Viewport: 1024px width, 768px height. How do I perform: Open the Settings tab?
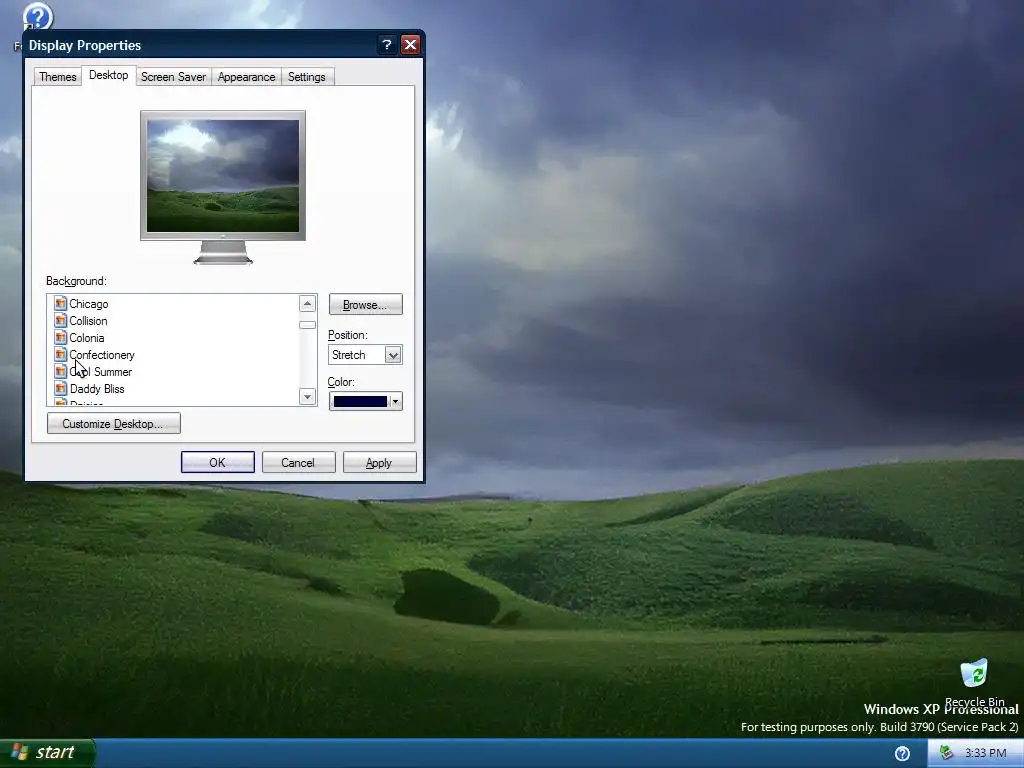pos(306,77)
